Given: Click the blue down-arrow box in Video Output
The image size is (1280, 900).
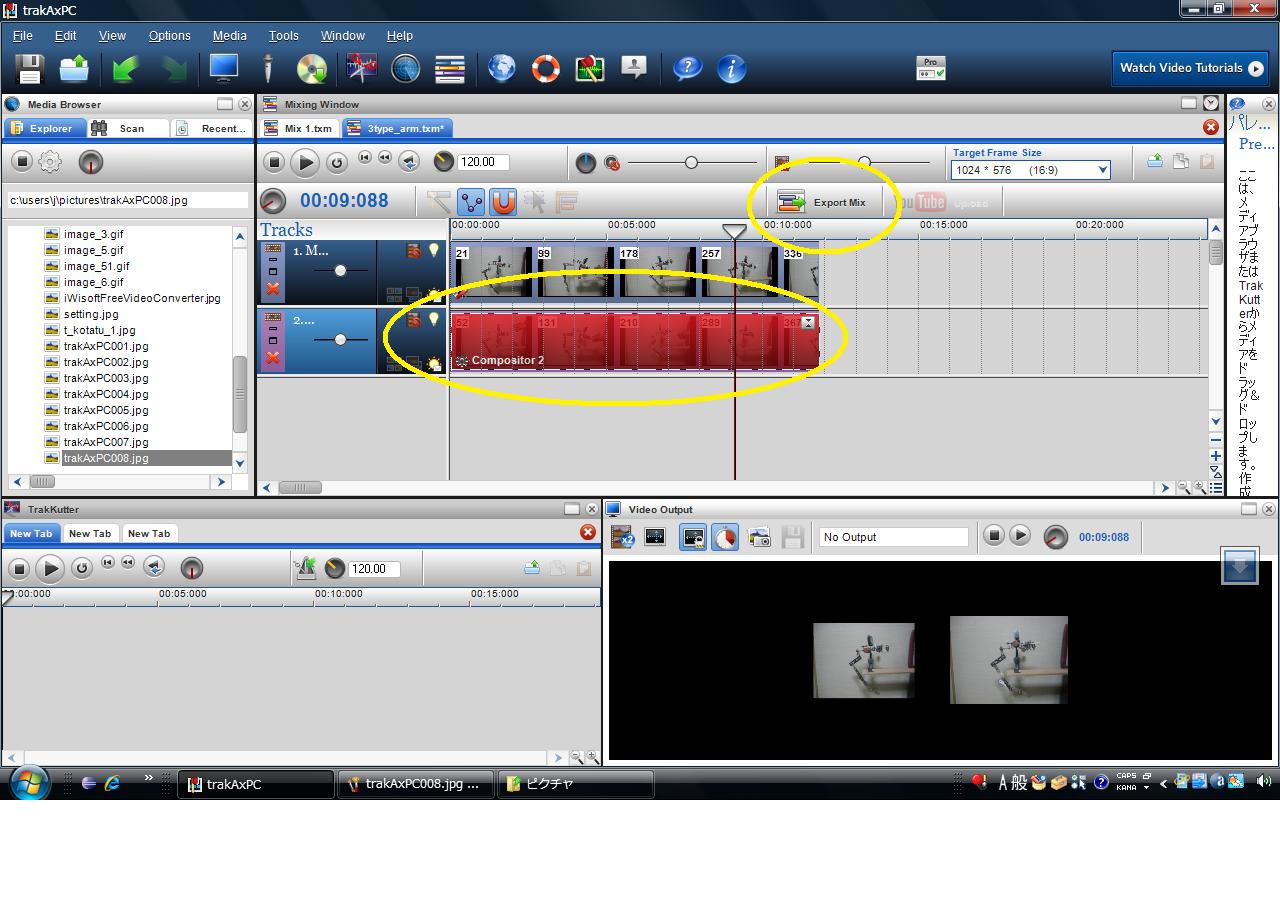Looking at the screenshot, I should point(1240,566).
